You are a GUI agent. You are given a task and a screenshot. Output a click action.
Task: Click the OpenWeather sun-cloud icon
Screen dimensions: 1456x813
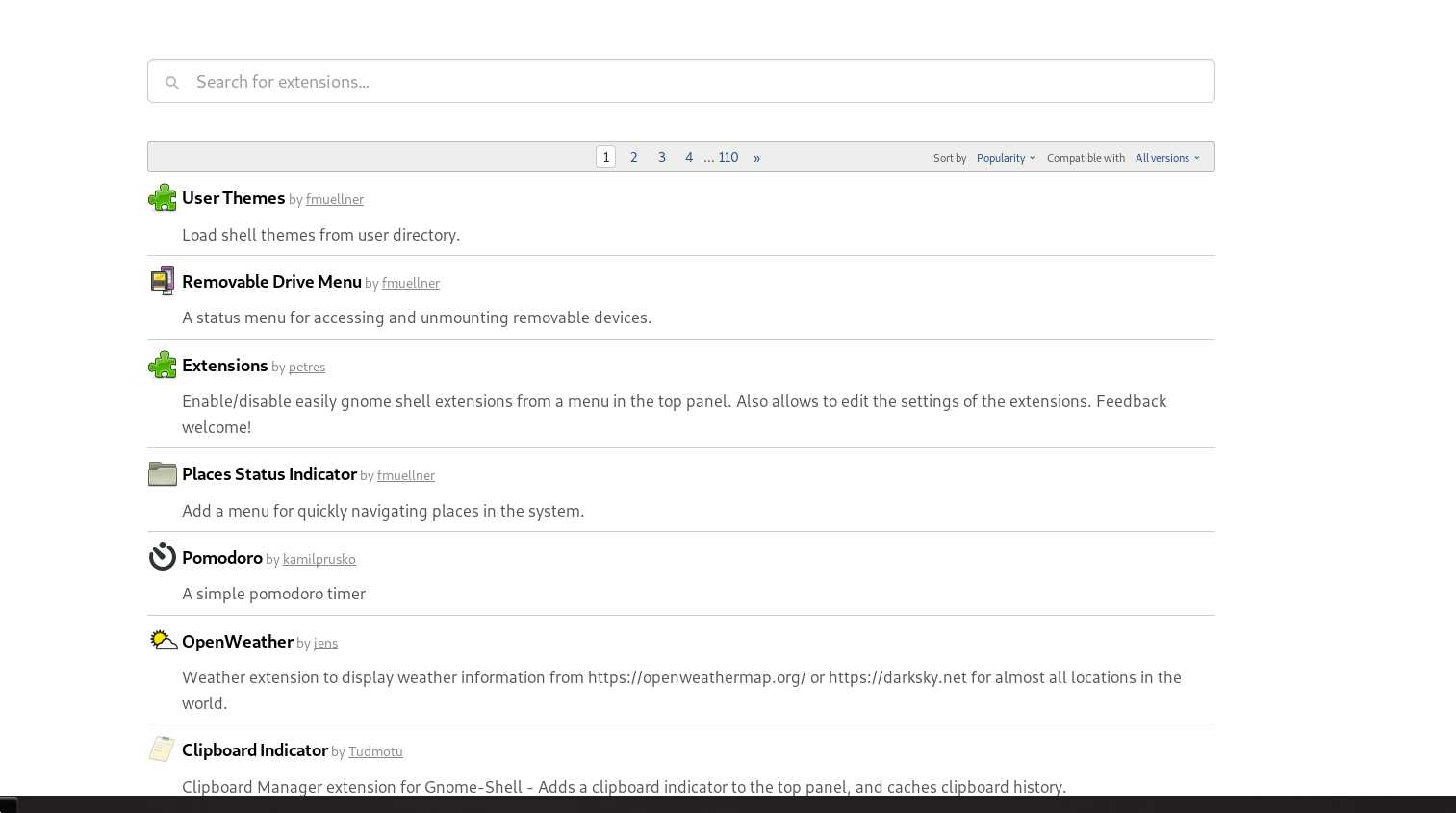click(x=163, y=640)
